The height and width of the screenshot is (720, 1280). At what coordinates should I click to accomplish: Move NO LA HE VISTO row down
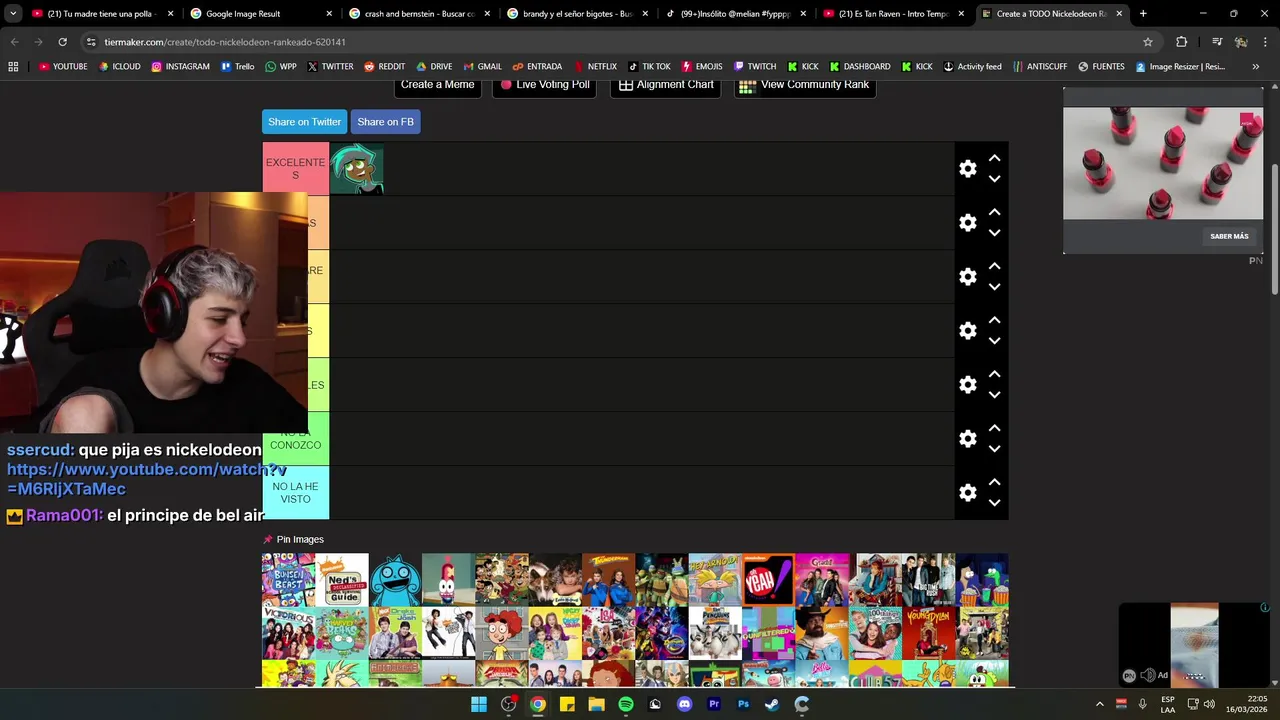click(x=994, y=503)
